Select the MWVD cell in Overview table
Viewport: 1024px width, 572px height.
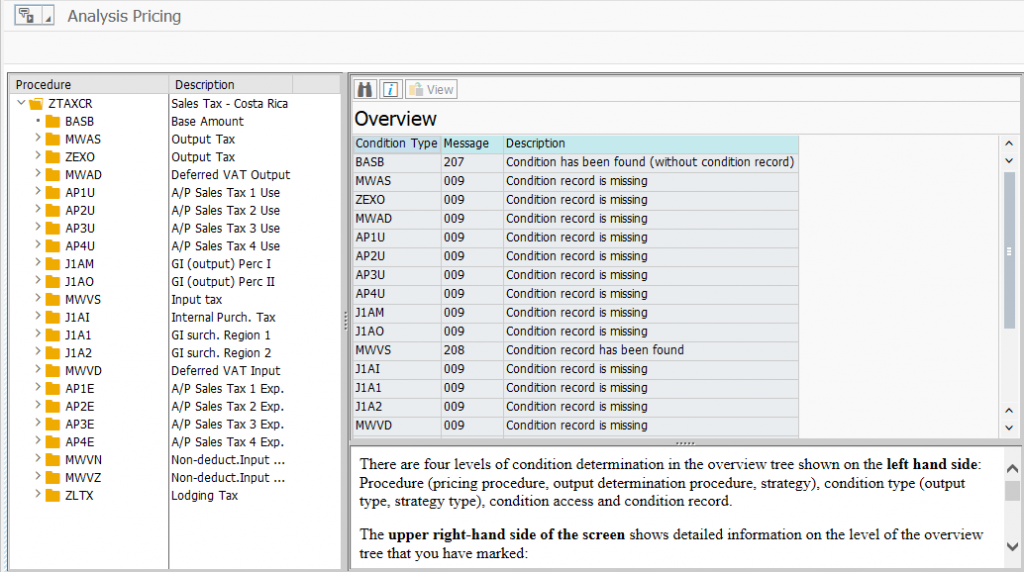[x=396, y=426]
